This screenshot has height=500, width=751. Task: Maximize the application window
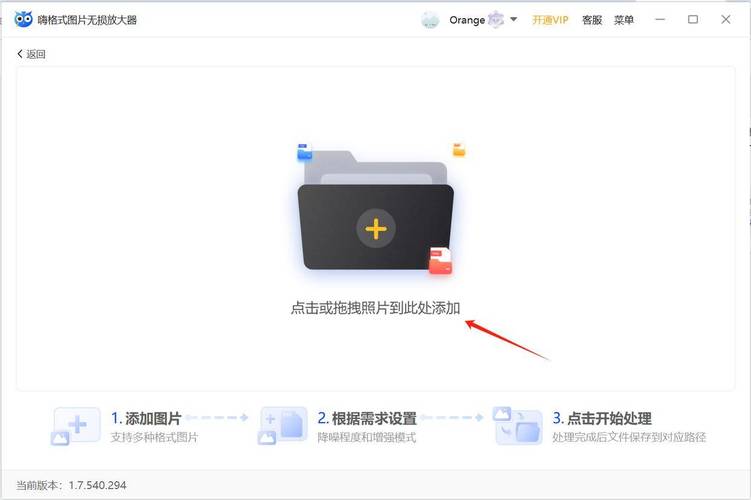coord(693,20)
